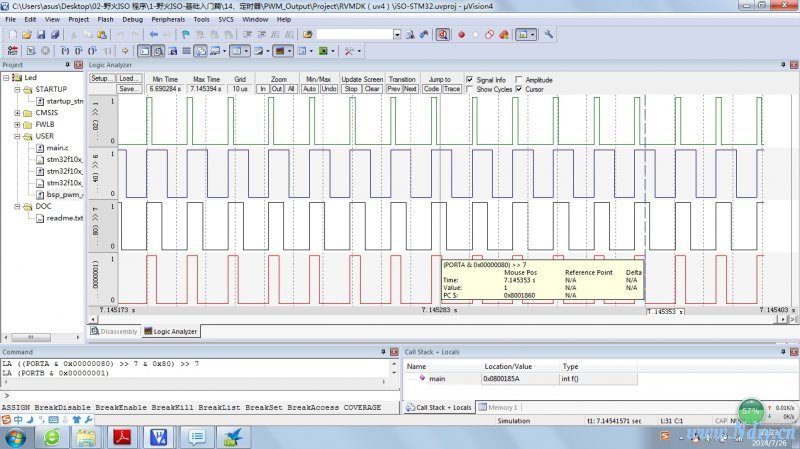Expand the FWLB folder node
800x449 pixels.
point(17,125)
